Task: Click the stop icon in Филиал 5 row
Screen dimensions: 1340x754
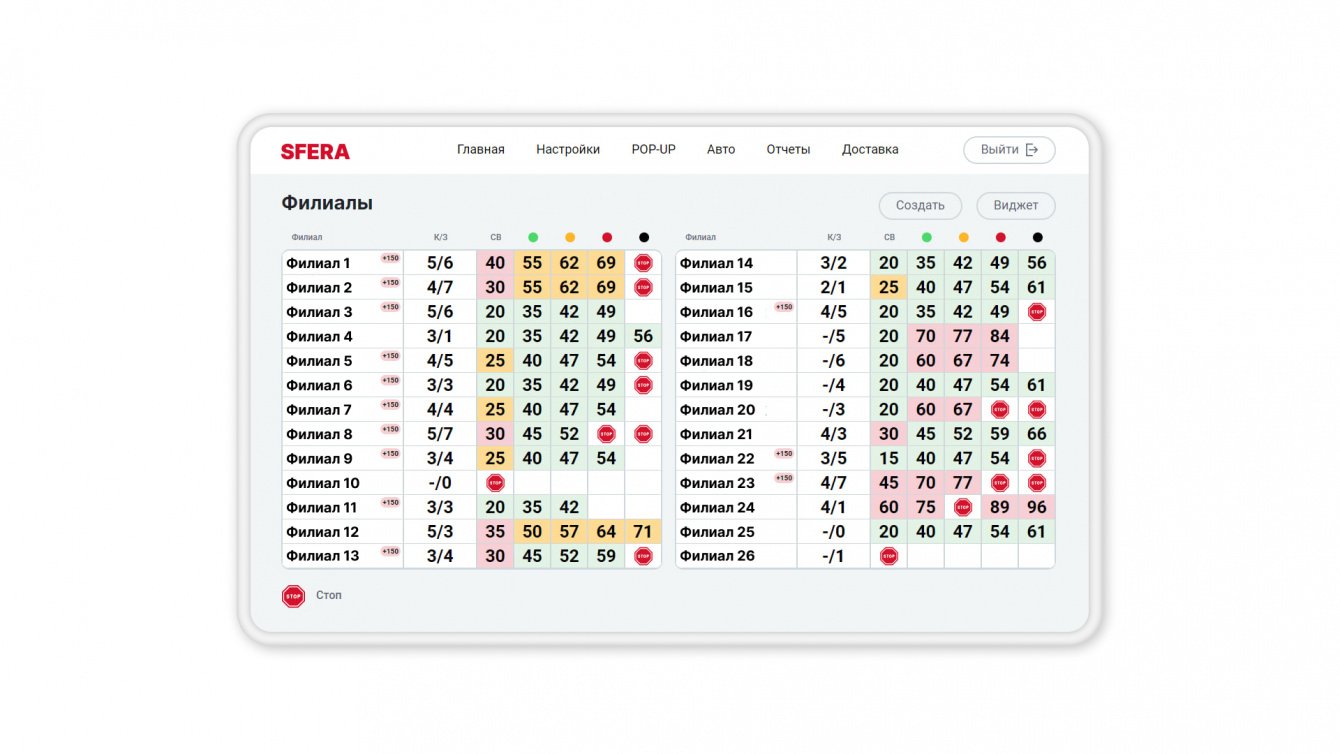Action: pyautogui.click(x=643, y=361)
